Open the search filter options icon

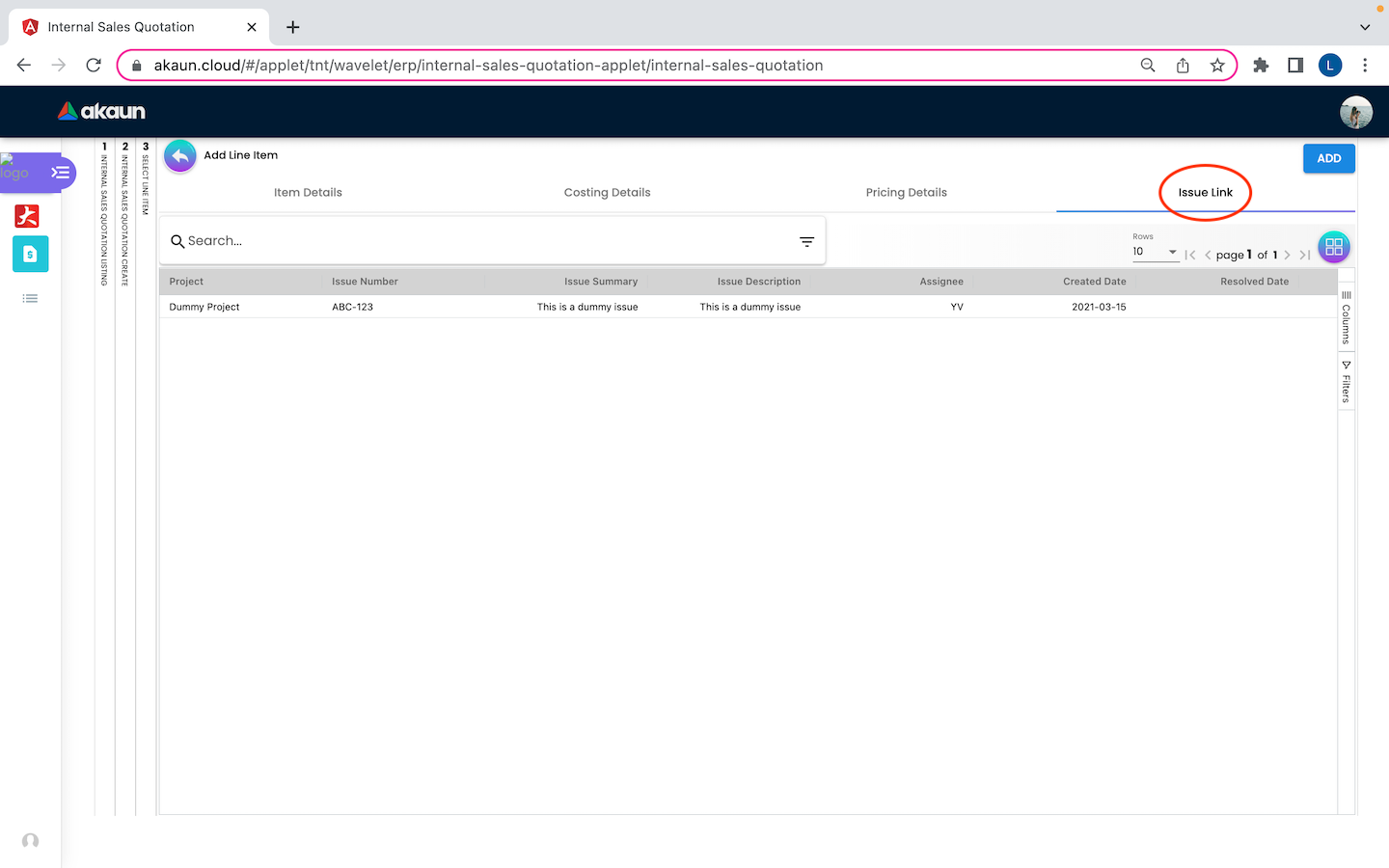pos(806,241)
